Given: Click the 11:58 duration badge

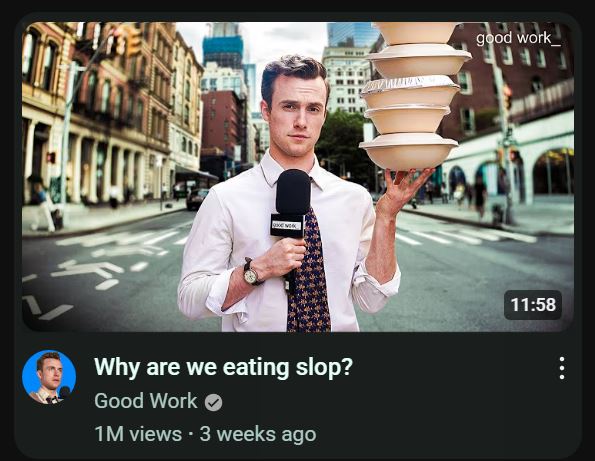Looking at the screenshot, I should pyautogui.click(x=533, y=305).
